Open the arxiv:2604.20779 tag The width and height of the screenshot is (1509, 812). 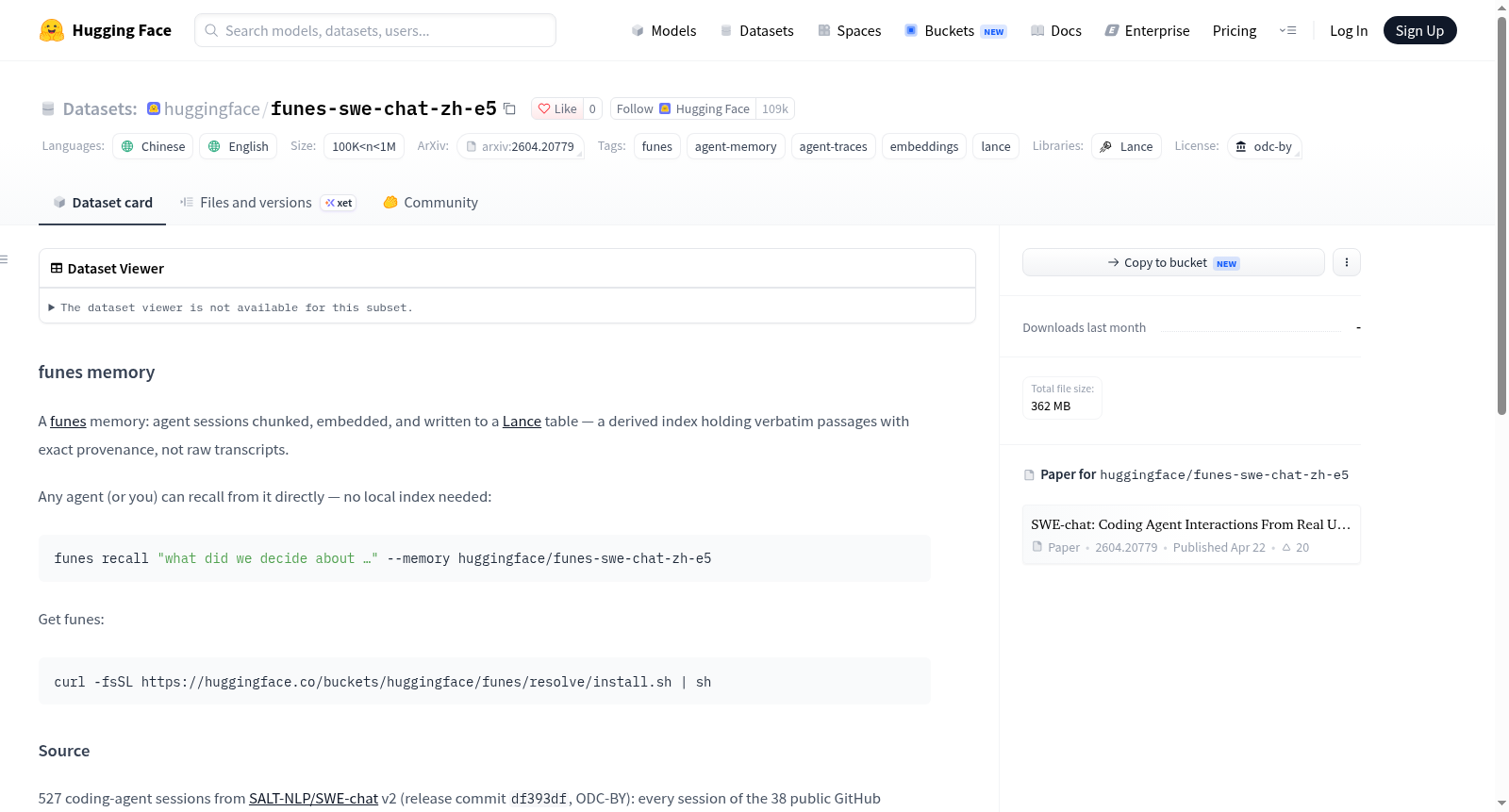(x=521, y=146)
